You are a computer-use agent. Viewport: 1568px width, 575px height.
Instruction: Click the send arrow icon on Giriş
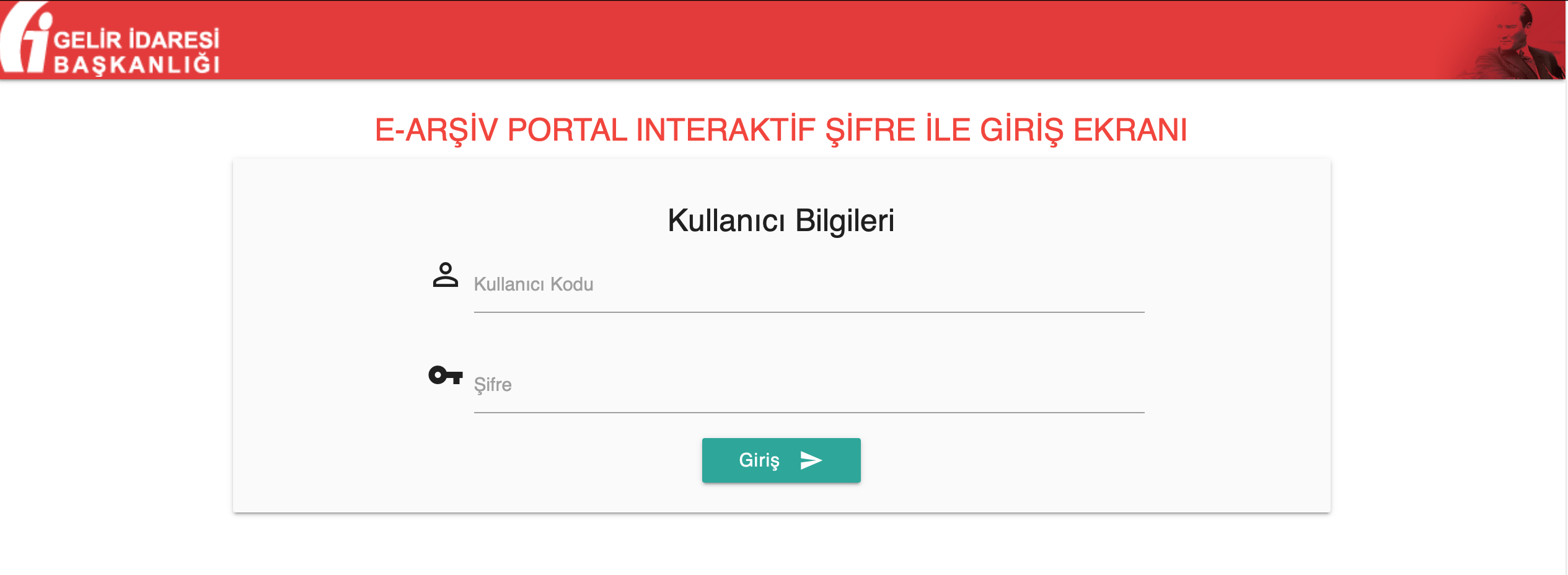coord(811,460)
